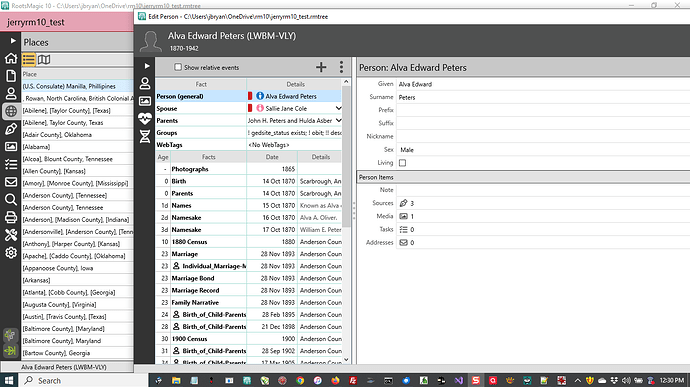Click the Nickname input field

point(543,136)
